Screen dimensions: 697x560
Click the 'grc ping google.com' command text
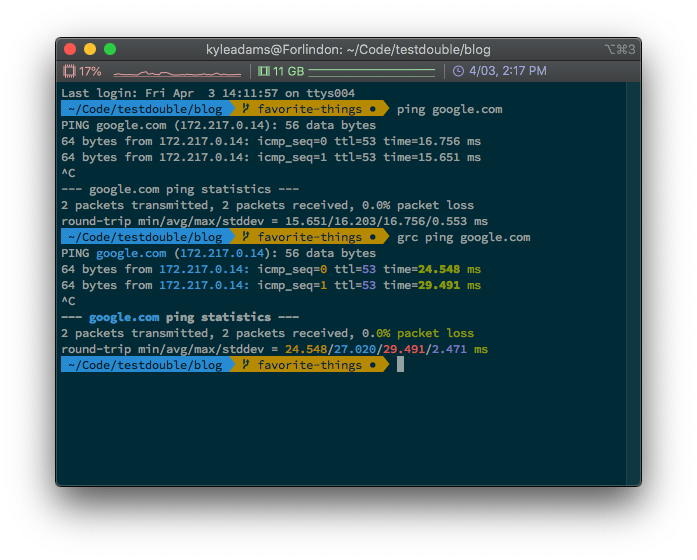464,237
